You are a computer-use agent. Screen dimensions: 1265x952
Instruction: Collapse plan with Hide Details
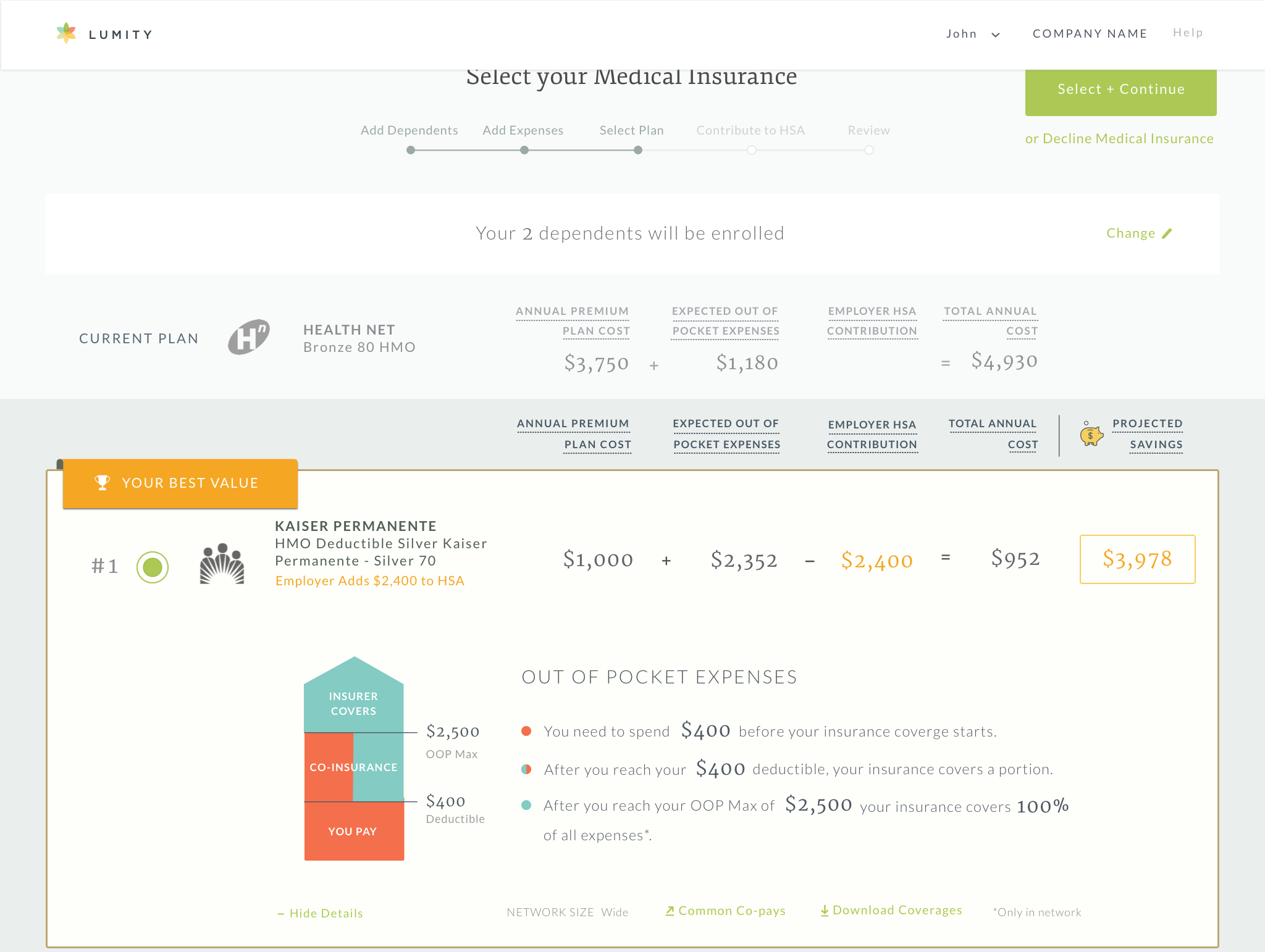320,913
